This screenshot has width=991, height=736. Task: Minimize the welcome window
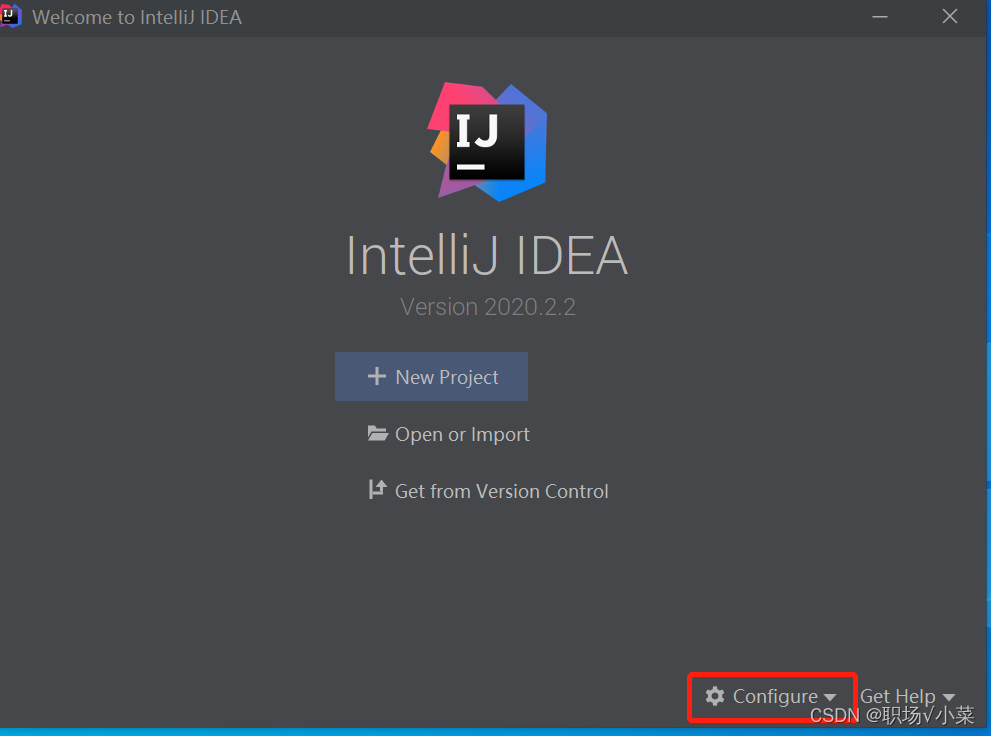click(879, 16)
